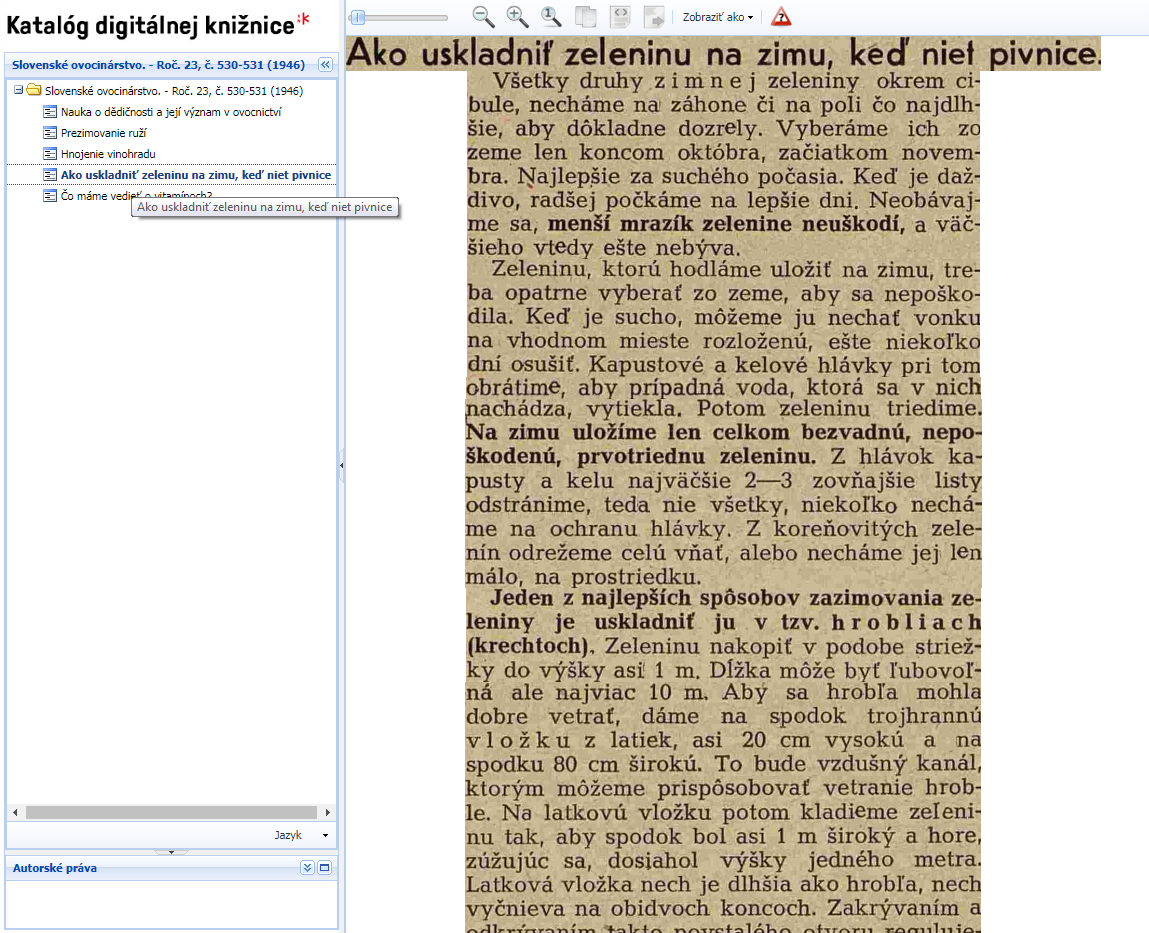Image resolution: width=1149 pixels, height=933 pixels.
Task: Click the code brackets document icon
Action: (x=621, y=17)
